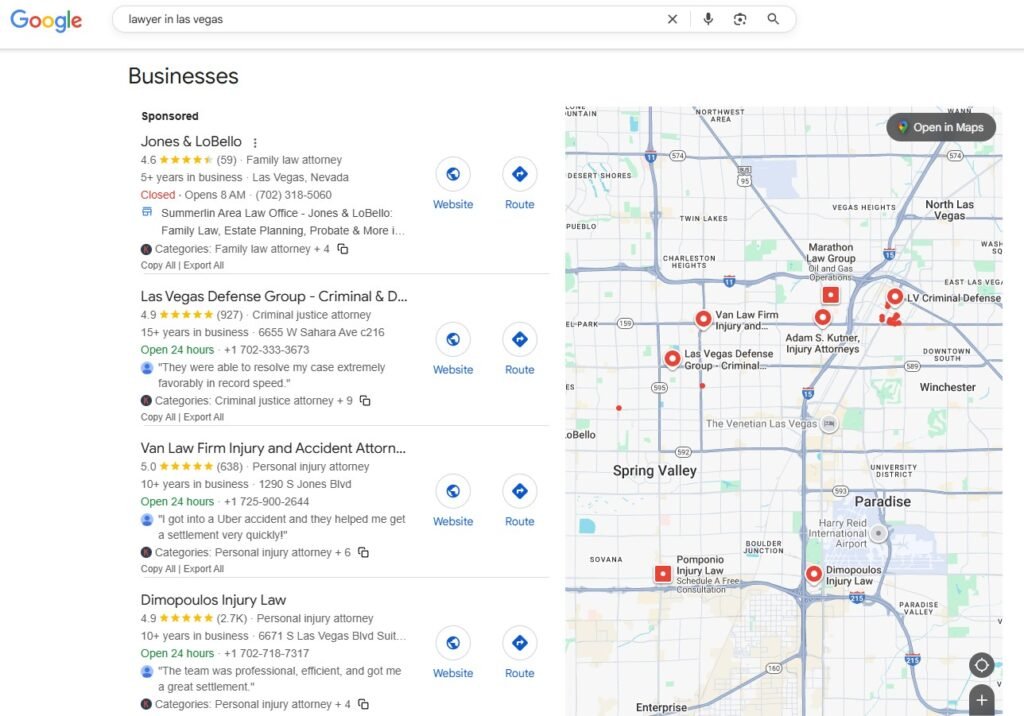Click Copy All under Las Vegas Defense Group
This screenshot has width=1024, height=716.
point(158,418)
